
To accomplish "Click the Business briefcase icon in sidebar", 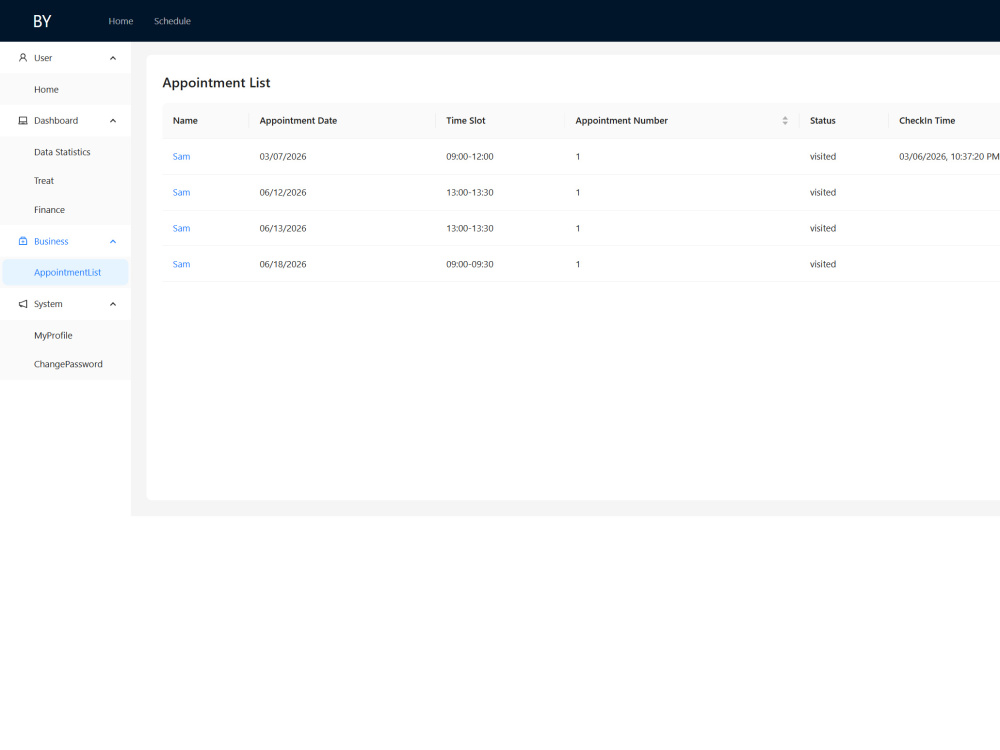I will coord(23,241).
